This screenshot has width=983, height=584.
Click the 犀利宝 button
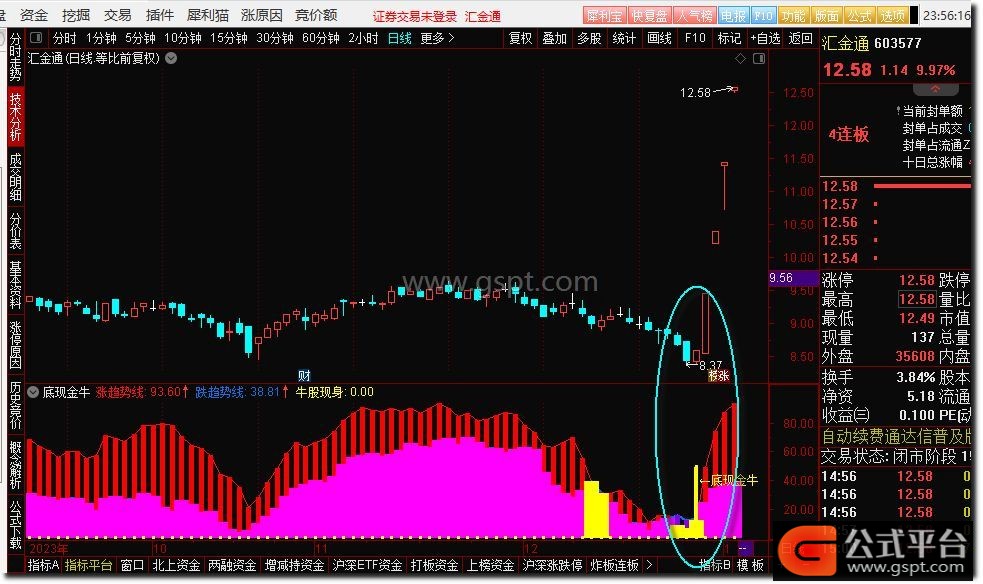tap(604, 15)
